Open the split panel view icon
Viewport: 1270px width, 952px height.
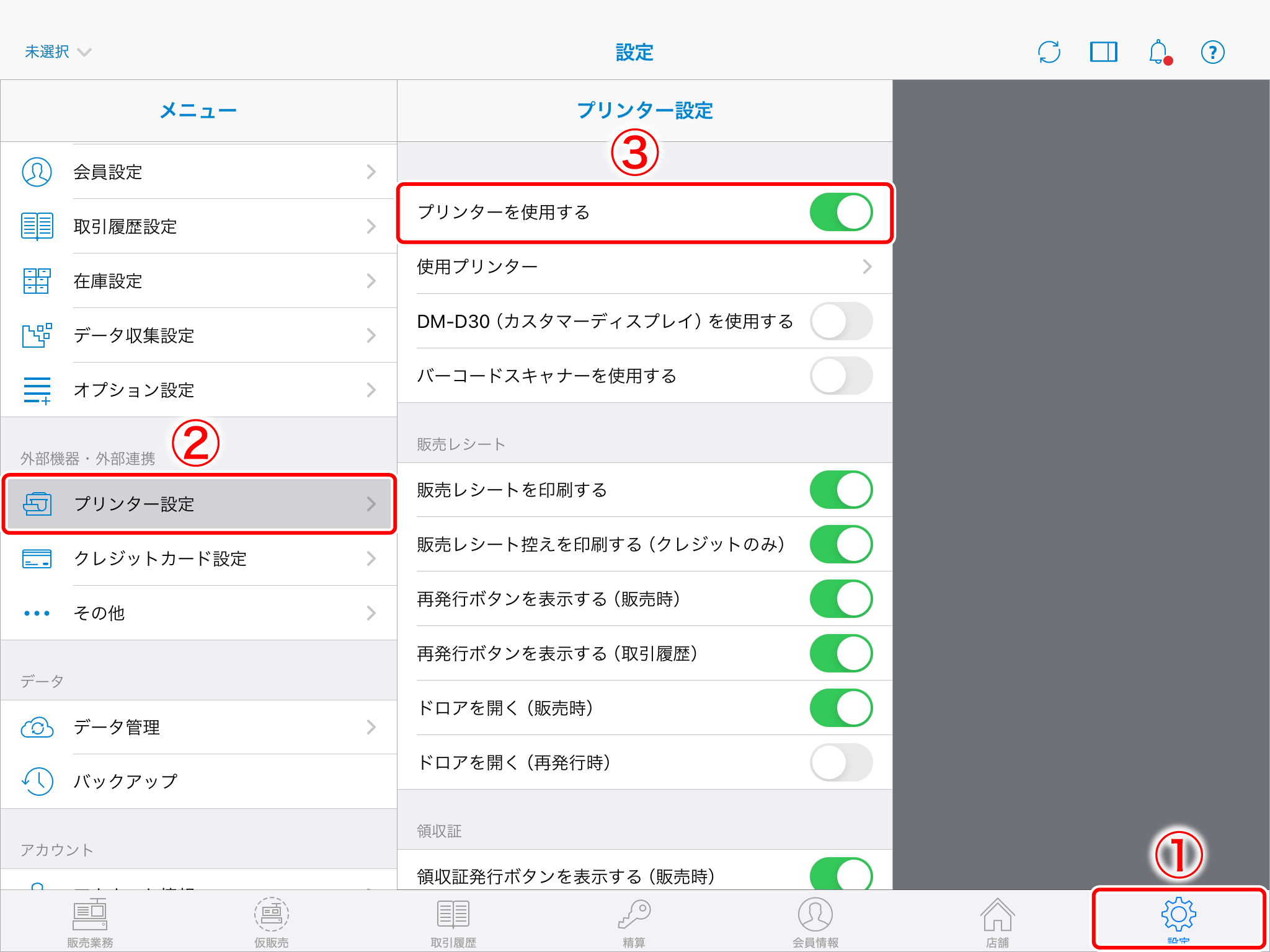click(1104, 52)
